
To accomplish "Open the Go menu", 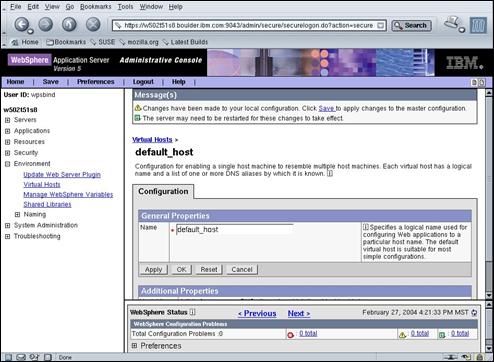I will point(70,7).
